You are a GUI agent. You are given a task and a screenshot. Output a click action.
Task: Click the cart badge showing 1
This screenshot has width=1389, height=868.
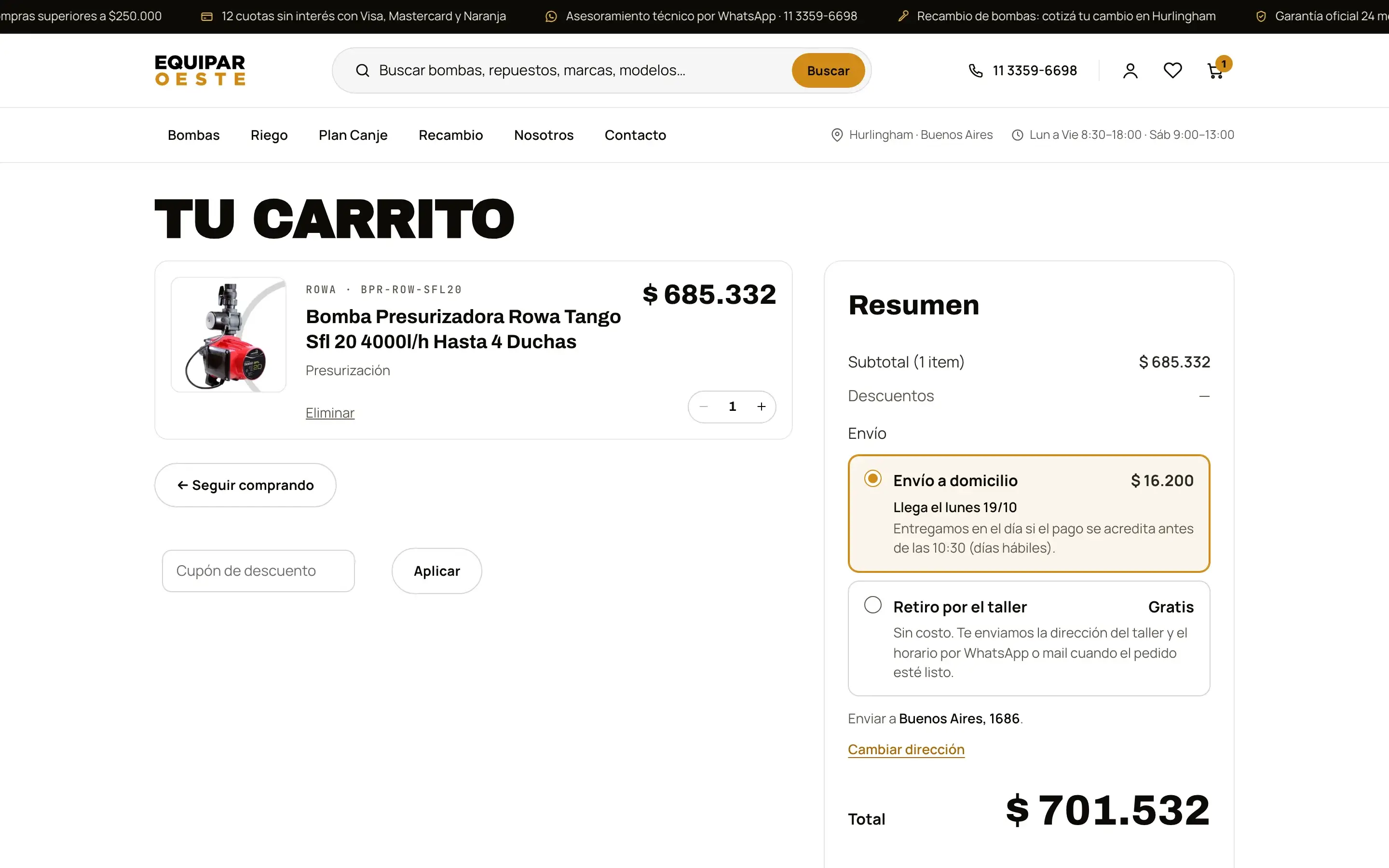pyautogui.click(x=1224, y=64)
